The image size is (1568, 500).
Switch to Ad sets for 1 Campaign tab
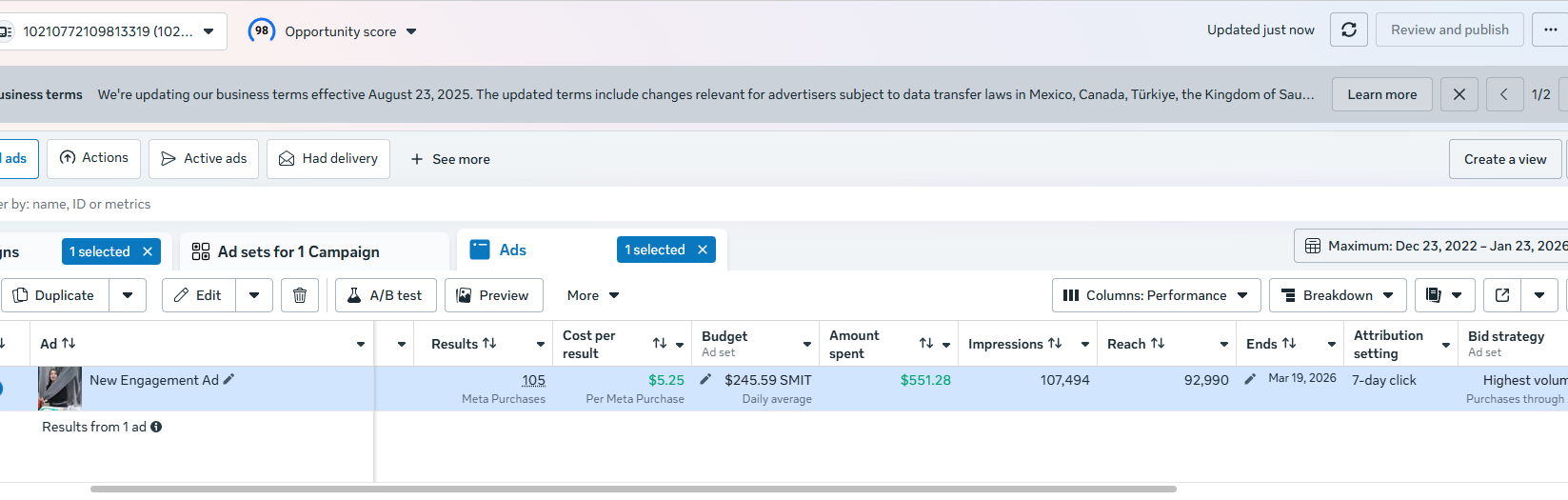coord(298,251)
